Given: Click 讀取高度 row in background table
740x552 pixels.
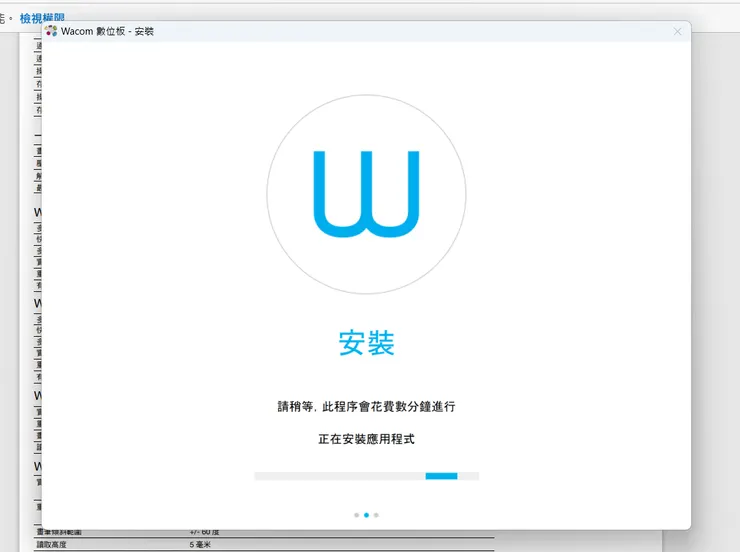Looking at the screenshot, I should coord(264,544).
